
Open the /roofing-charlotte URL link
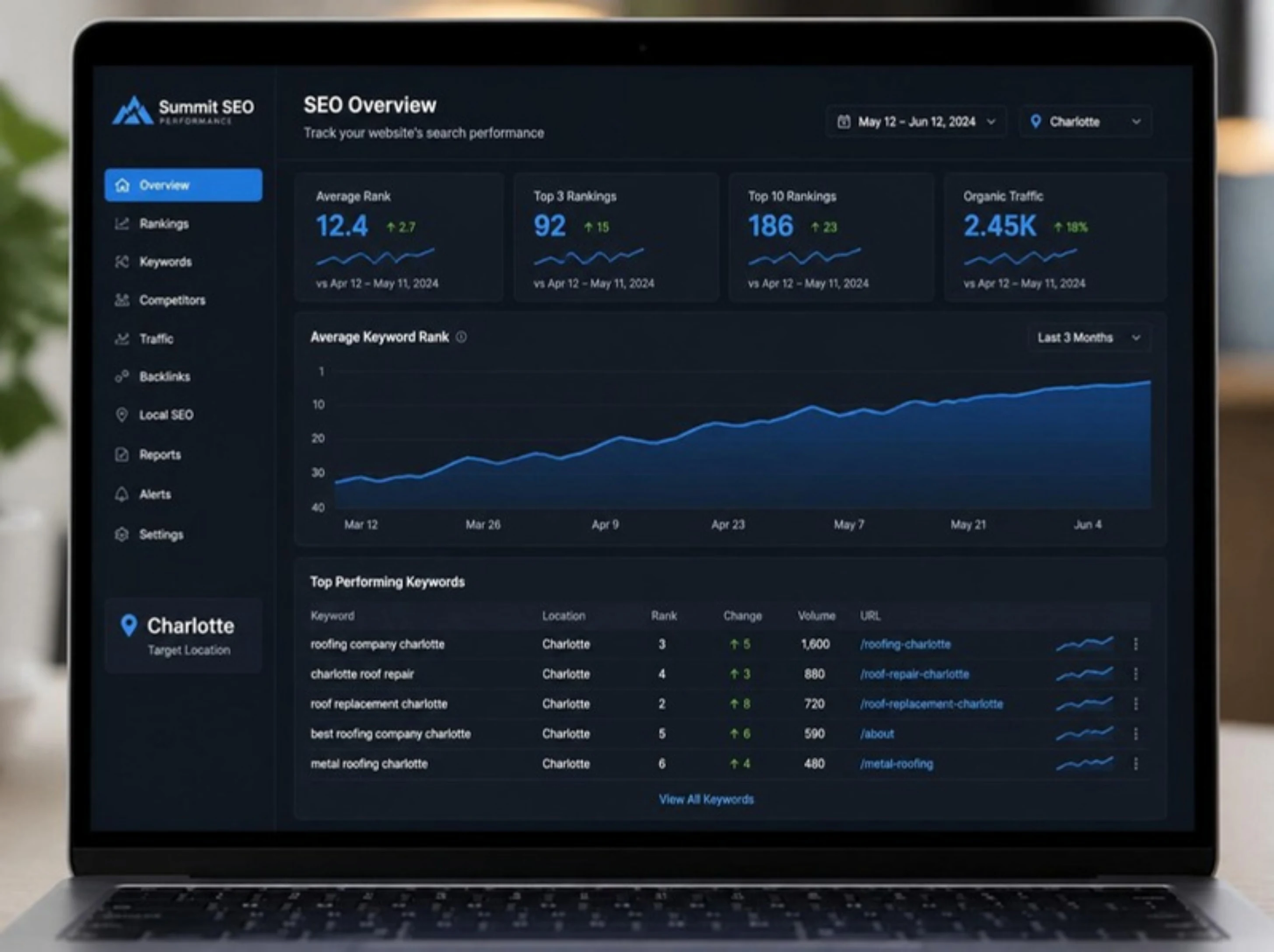coord(905,644)
